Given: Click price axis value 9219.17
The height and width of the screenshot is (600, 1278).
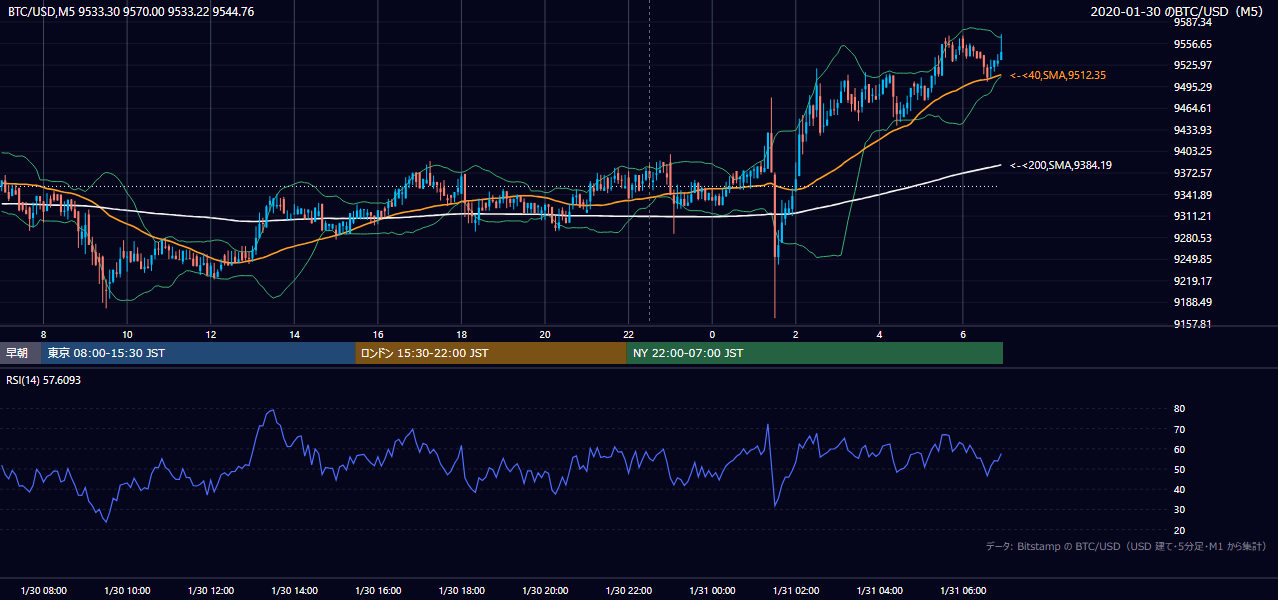Looking at the screenshot, I should (x=1193, y=281).
